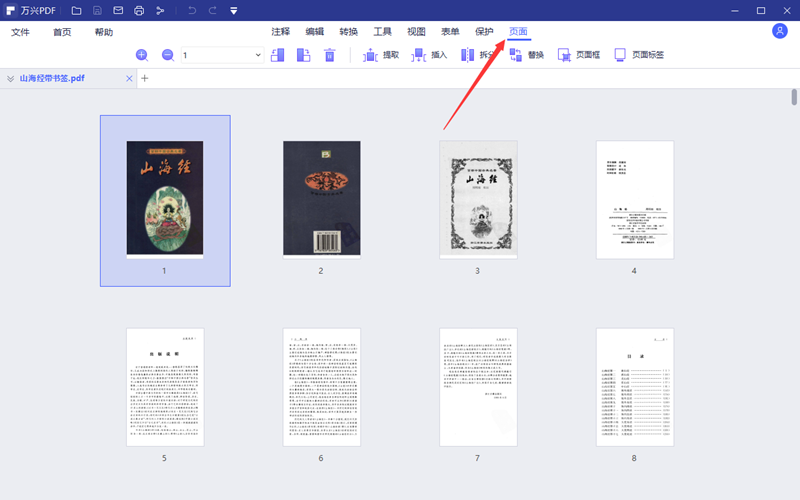
Task: Click the 页面标签 page label button
Action: point(638,55)
